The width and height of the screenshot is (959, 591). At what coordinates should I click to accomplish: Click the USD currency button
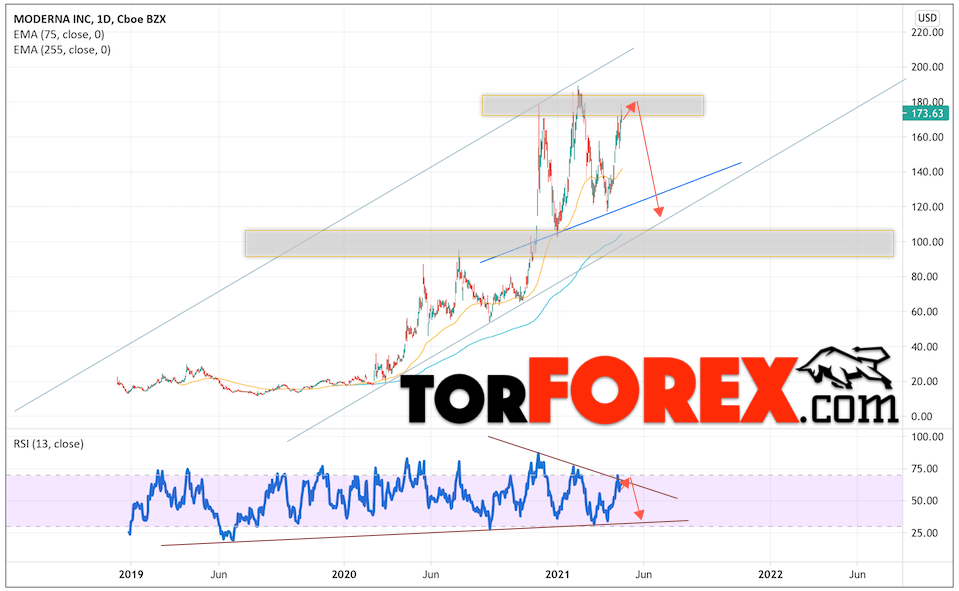927,18
